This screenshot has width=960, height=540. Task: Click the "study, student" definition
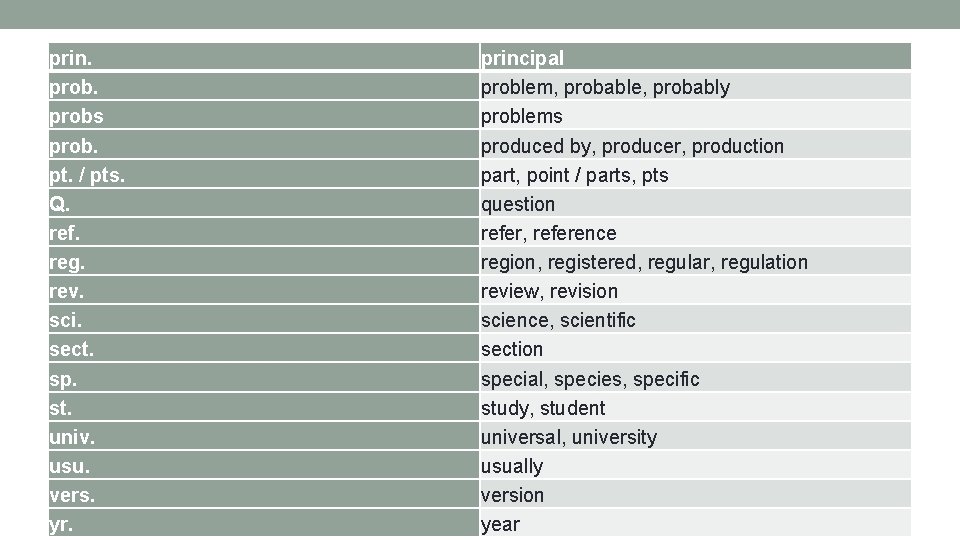(543, 408)
